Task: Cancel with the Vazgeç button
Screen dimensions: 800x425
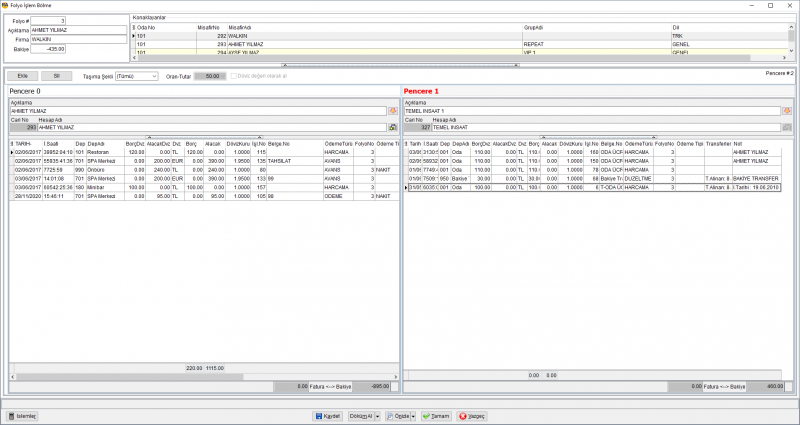Action: 471,416
